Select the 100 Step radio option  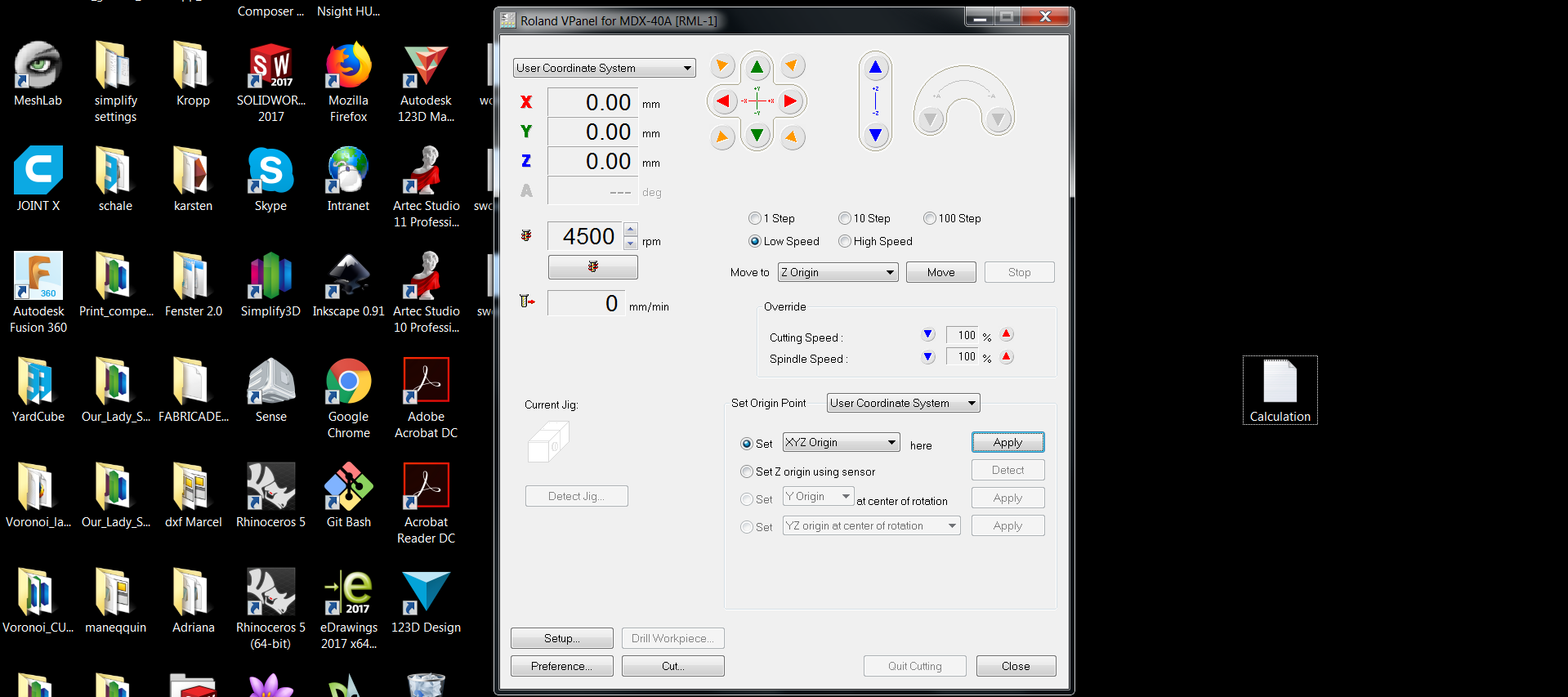(x=929, y=218)
